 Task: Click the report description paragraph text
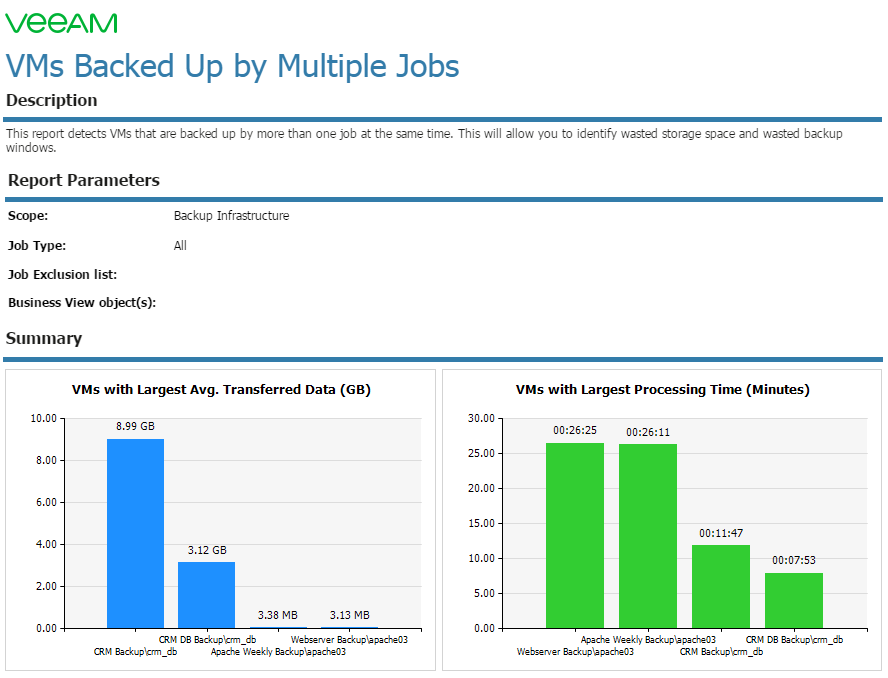point(424,140)
